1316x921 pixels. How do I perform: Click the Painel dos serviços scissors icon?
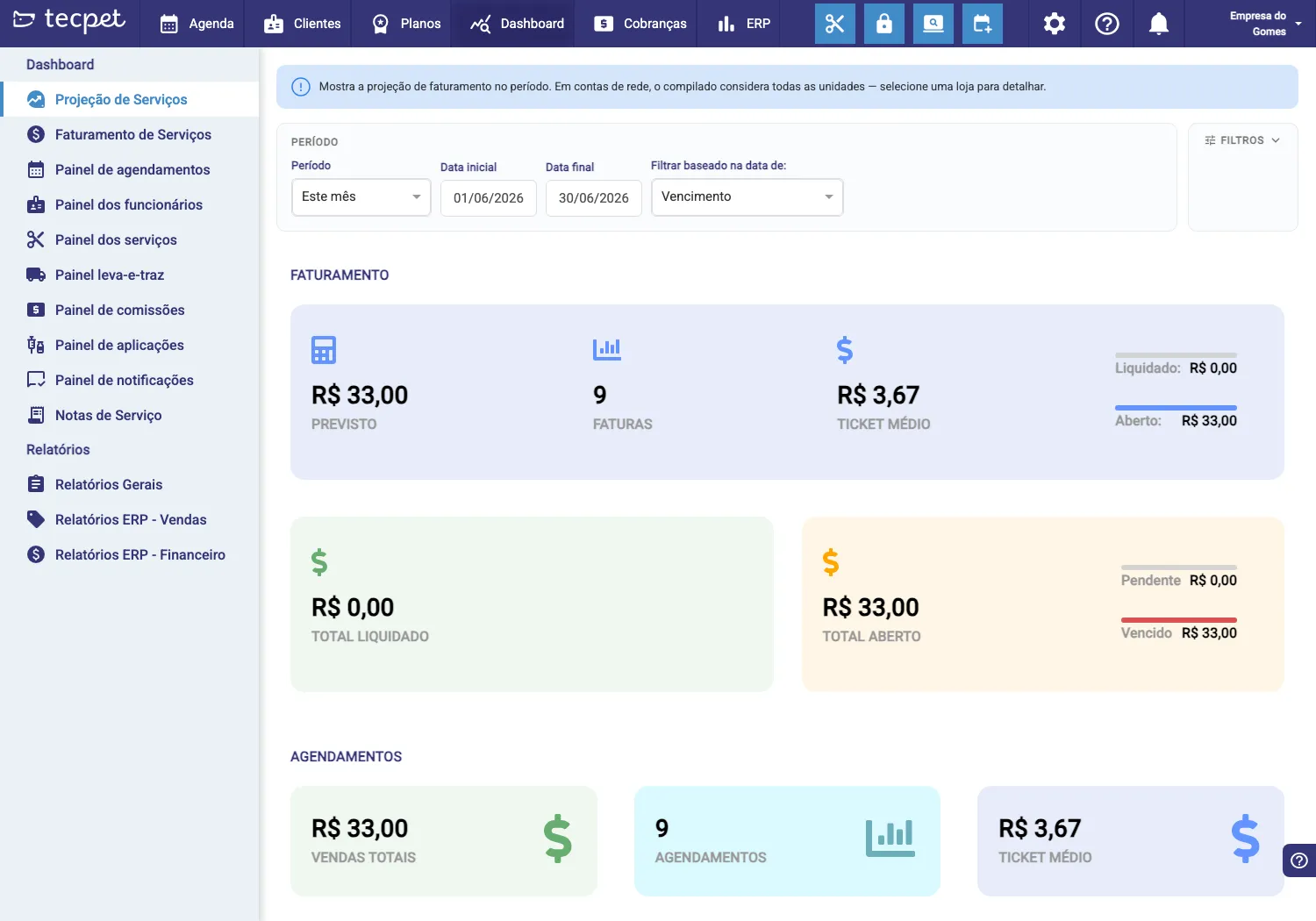tap(36, 239)
